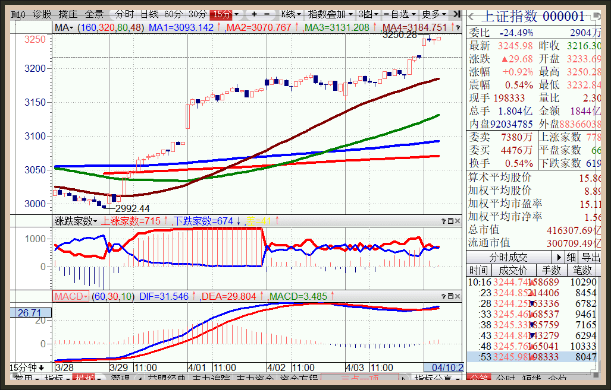Screen dimensions: 611x390
Task: Switch to 30分 period
Action: point(198,14)
